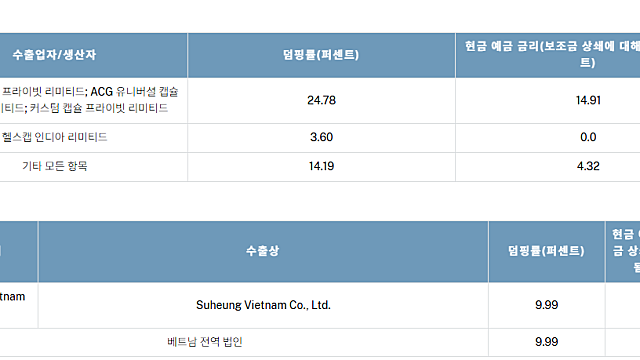Select the 9.99 rate for 베트남 전역 법인
Screen dimensions: 640x360
click(x=547, y=342)
